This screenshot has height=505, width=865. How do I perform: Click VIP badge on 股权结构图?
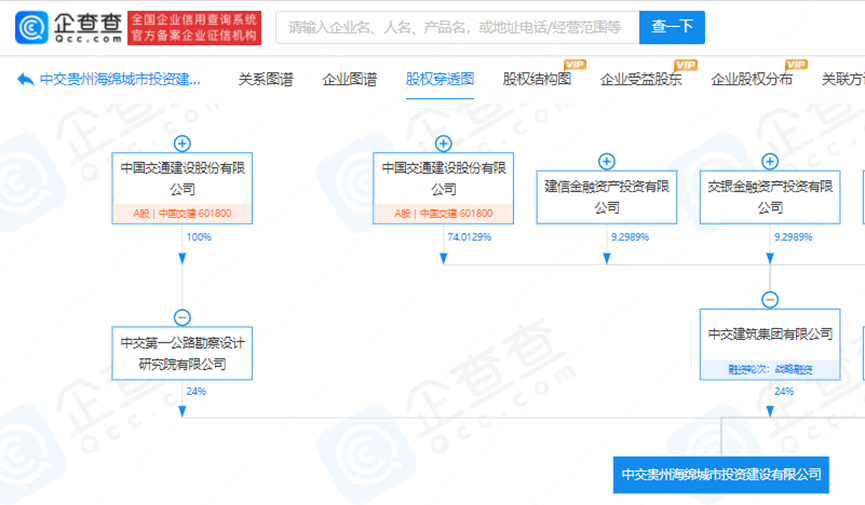(x=574, y=65)
